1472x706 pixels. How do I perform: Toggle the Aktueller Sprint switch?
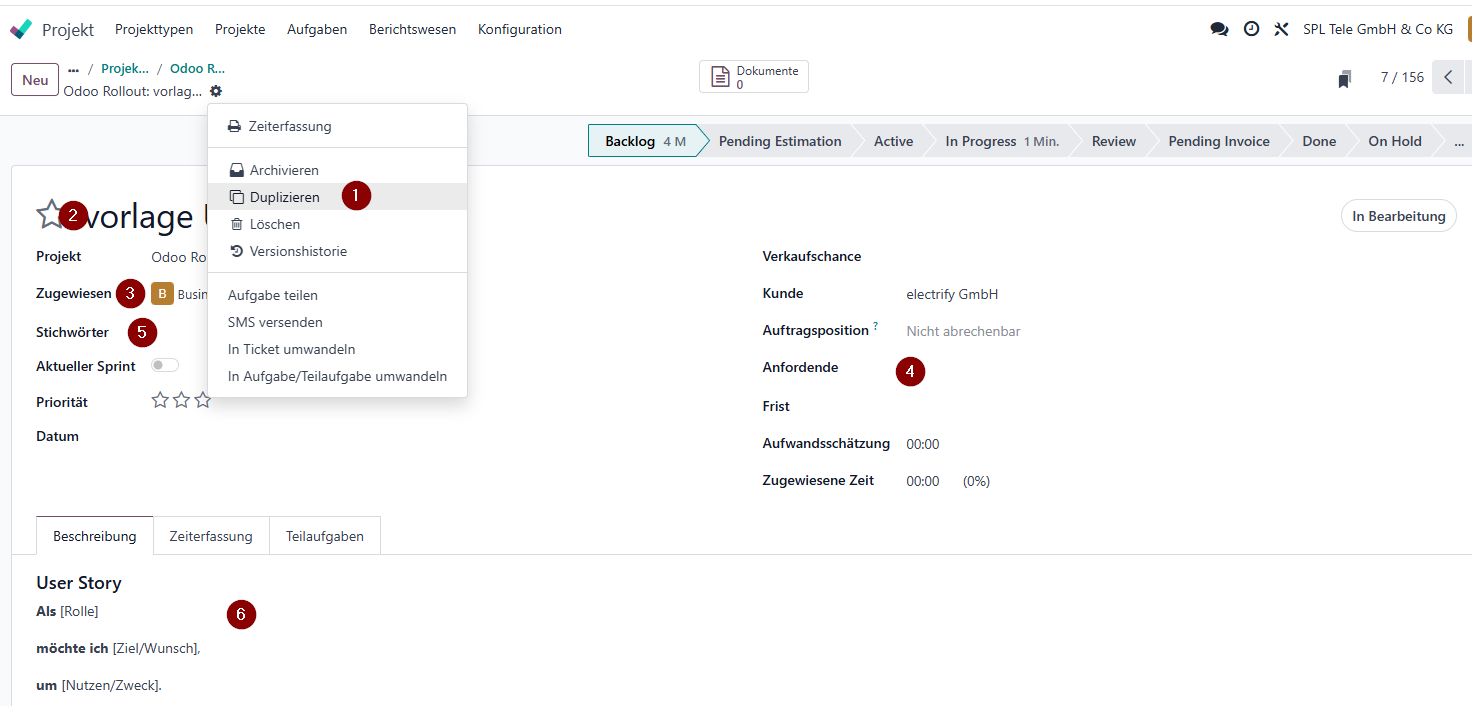coord(165,365)
